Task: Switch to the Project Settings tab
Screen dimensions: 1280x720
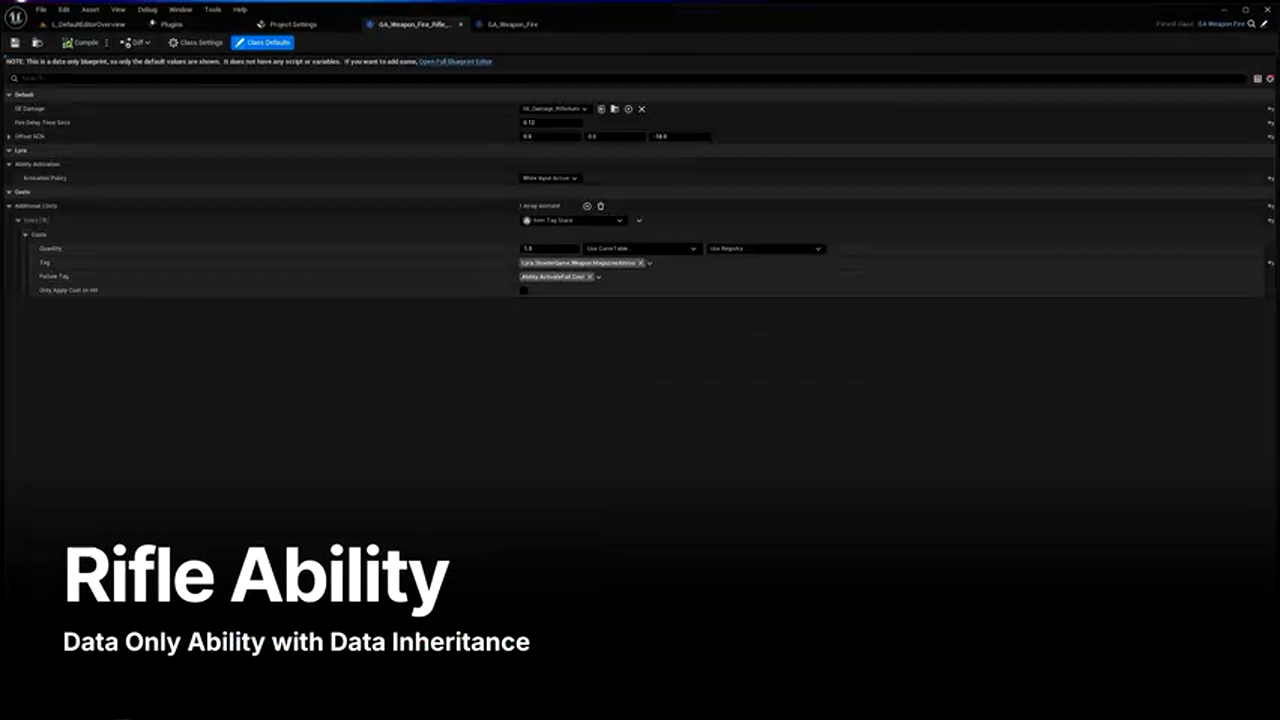Action: (x=292, y=24)
